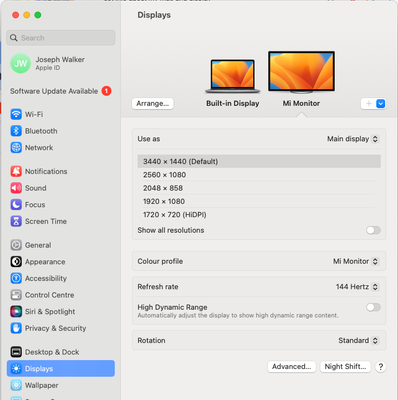This screenshot has width=398, height=400.
Task: Select the Notifications sidebar label
Action: point(46,171)
